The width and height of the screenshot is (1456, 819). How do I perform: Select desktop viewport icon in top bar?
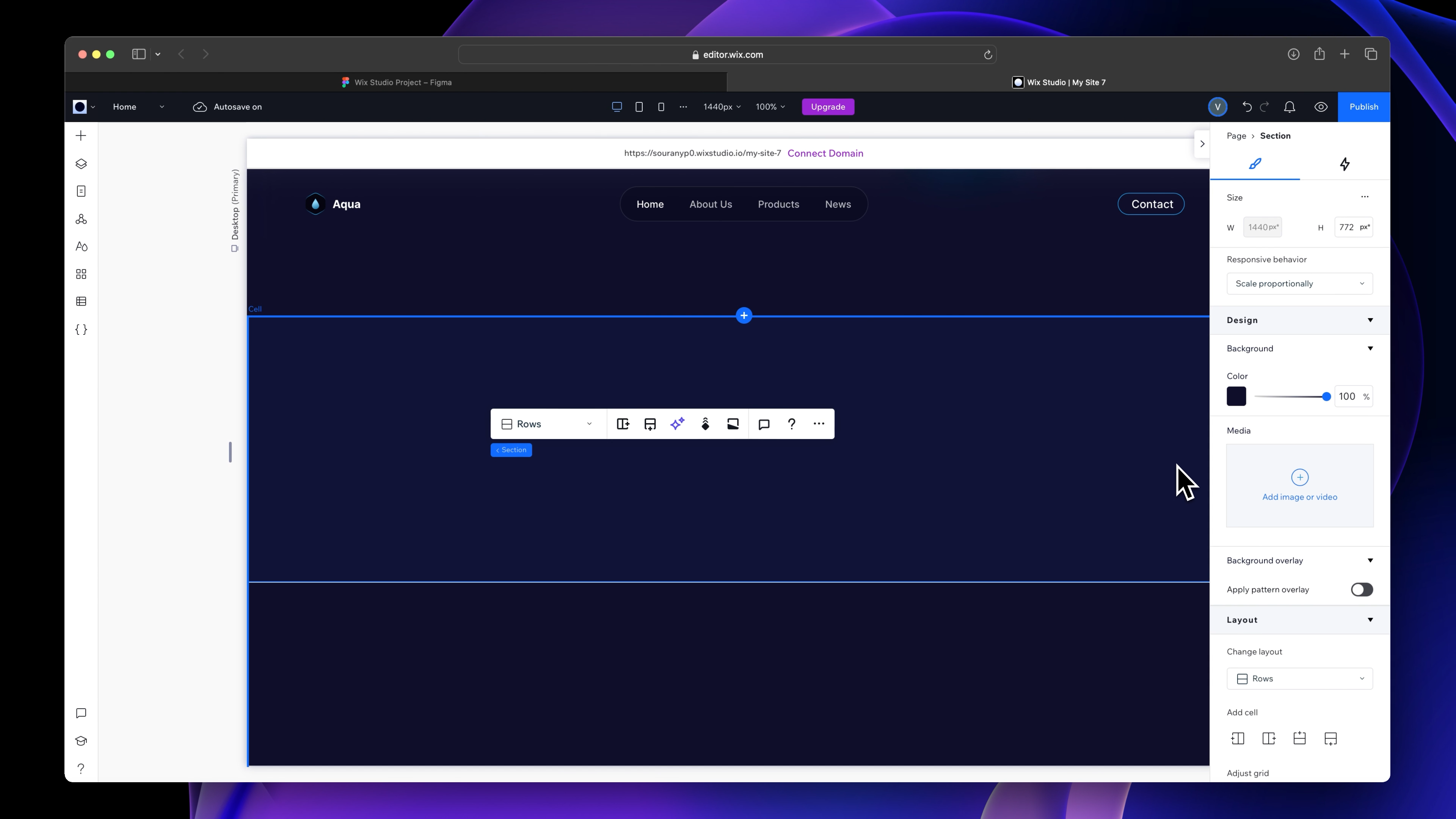point(616,106)
